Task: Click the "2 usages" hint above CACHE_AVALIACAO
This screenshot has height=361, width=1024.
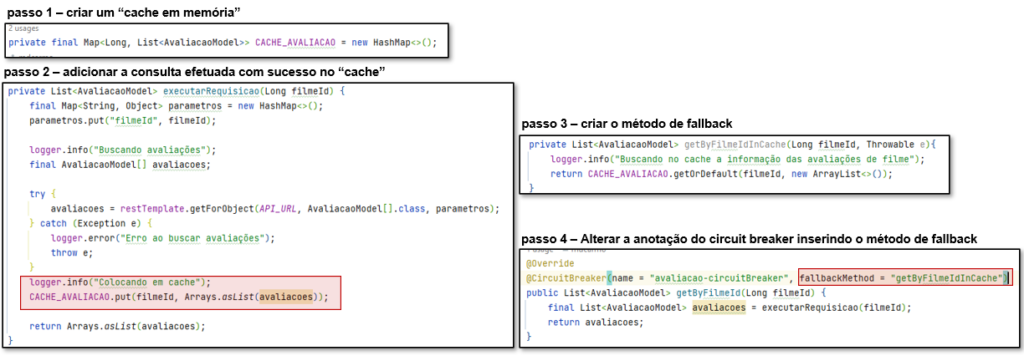Action: coord(24,29)
